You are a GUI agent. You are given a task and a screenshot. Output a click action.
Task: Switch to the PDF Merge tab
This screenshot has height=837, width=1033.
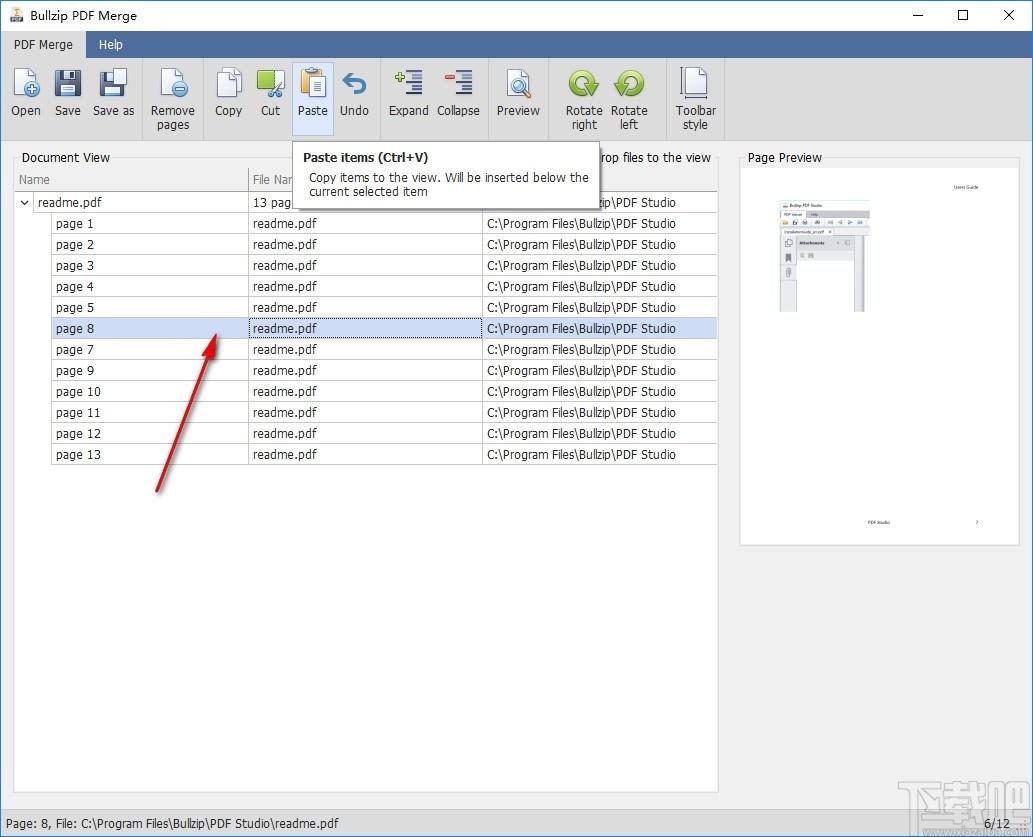(x=43, y=45)
